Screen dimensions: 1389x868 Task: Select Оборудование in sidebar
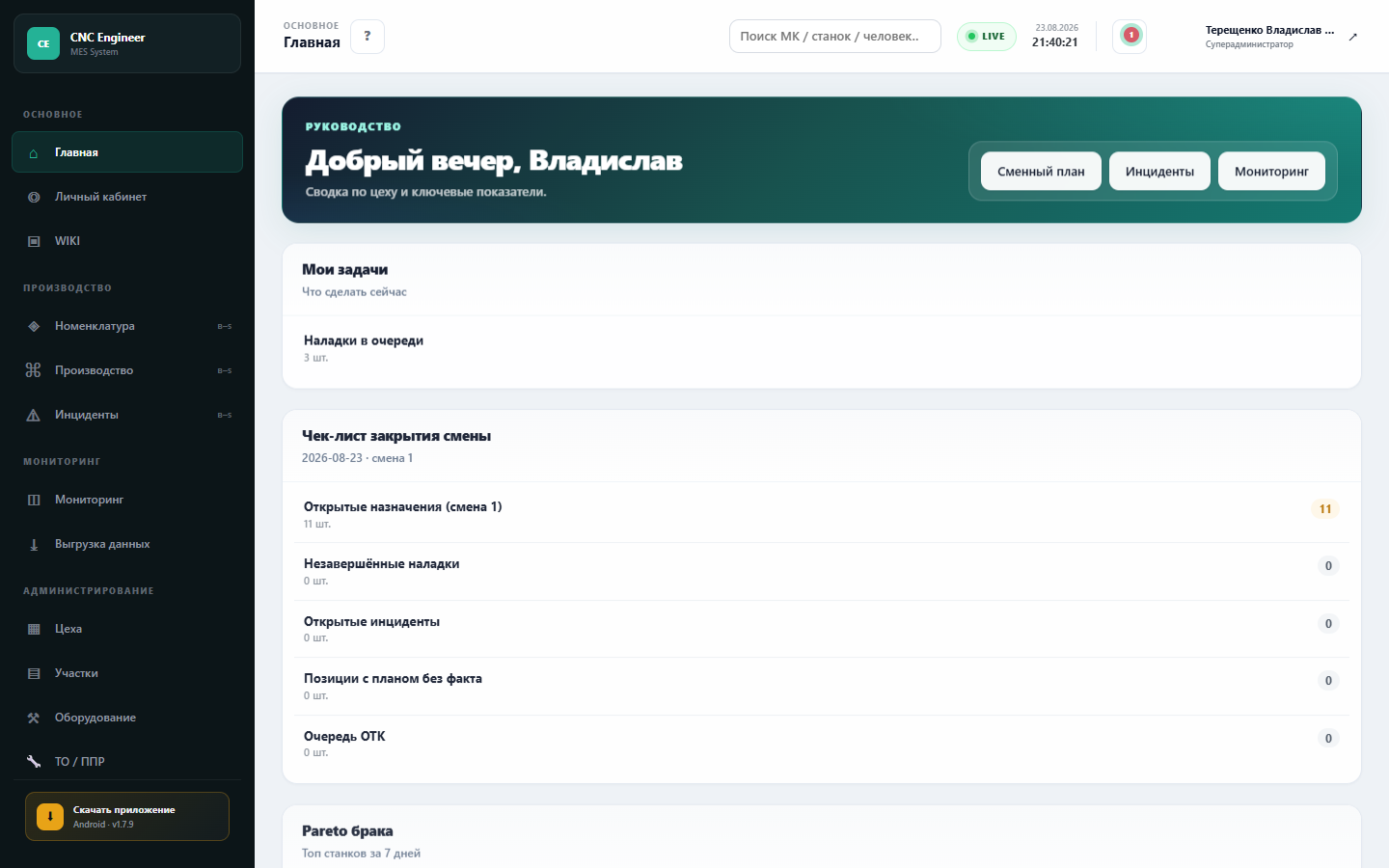(127, 719)
